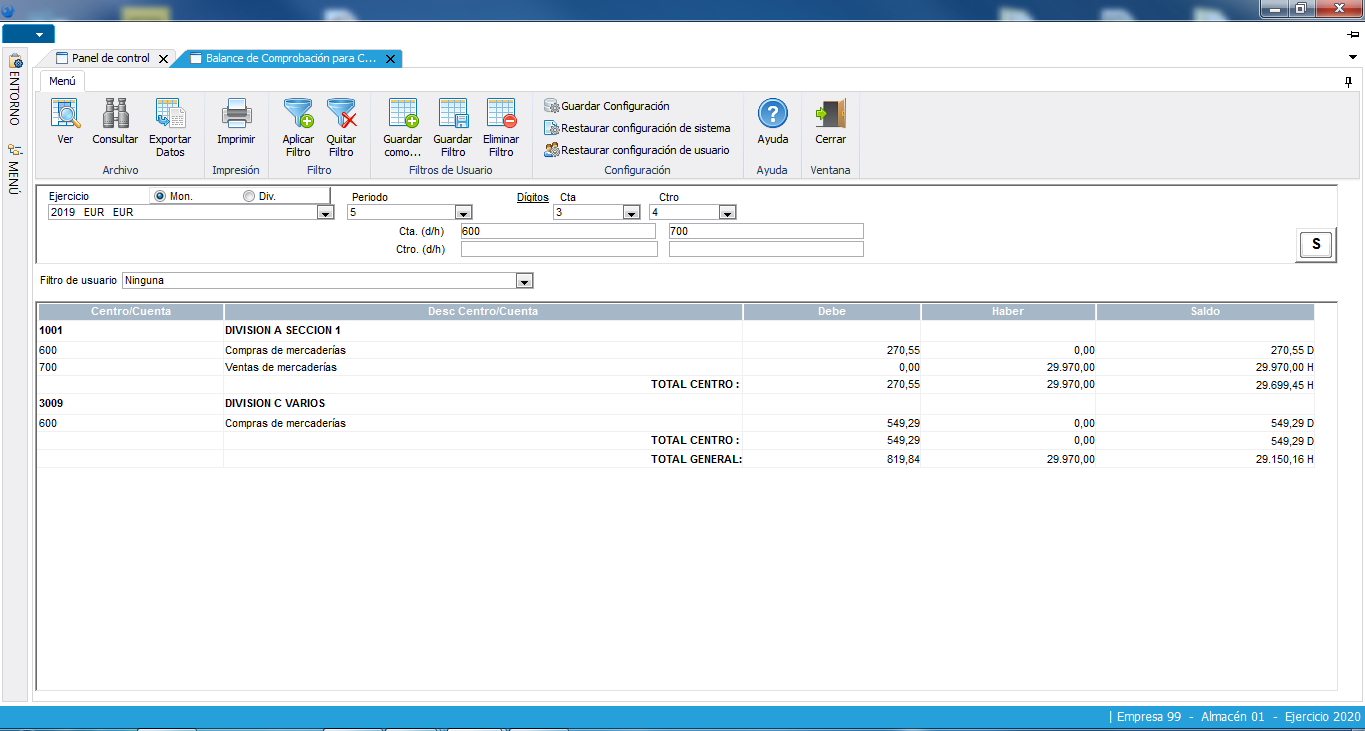The image size is (1365, 731).
Task: Delete the user filter with Eliminar Filtro
Action: tap(501, 115)
